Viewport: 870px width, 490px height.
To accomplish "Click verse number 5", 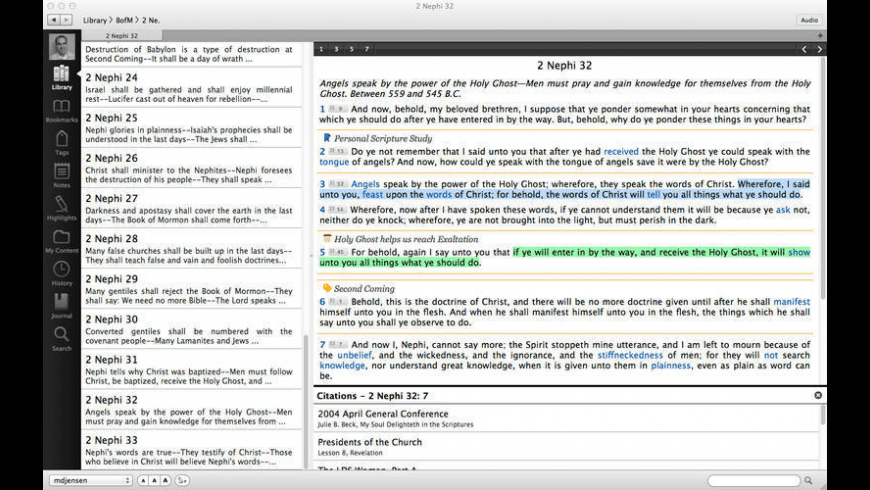I will 322,252.
